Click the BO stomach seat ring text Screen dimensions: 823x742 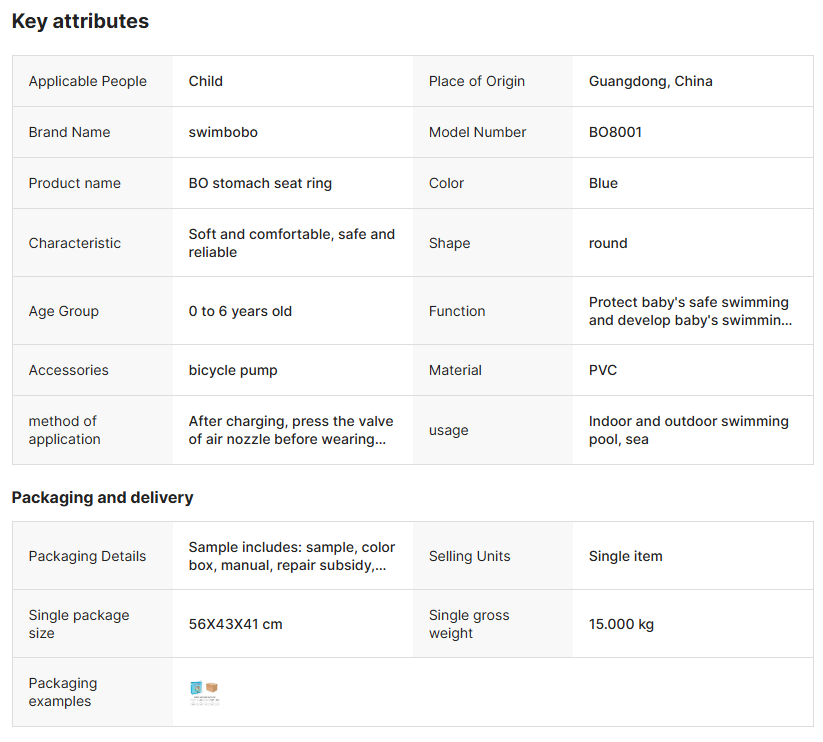pyautogui.click(x=260, y=183)
